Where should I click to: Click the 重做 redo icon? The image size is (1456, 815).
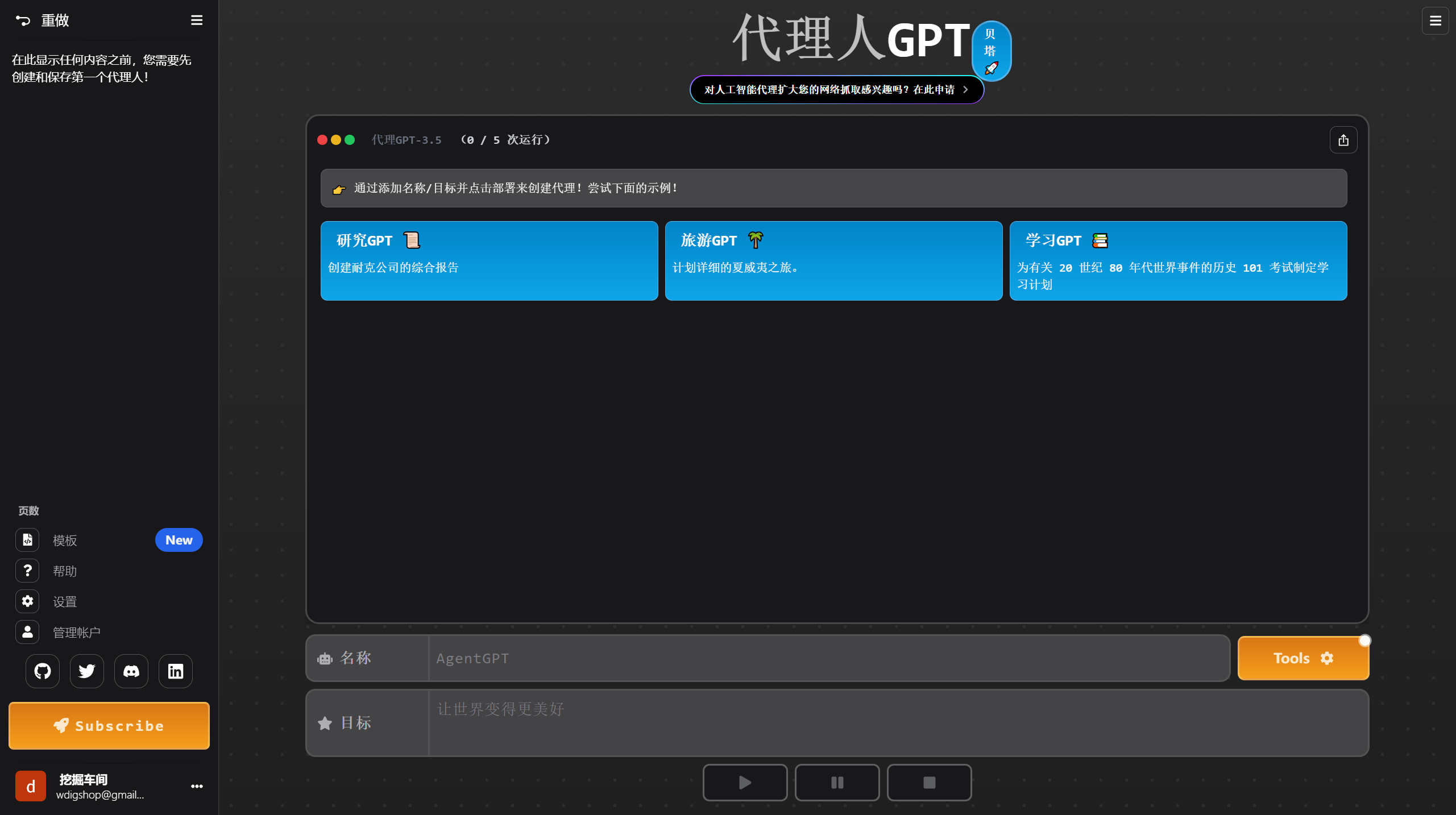click(x=23, y=20)
